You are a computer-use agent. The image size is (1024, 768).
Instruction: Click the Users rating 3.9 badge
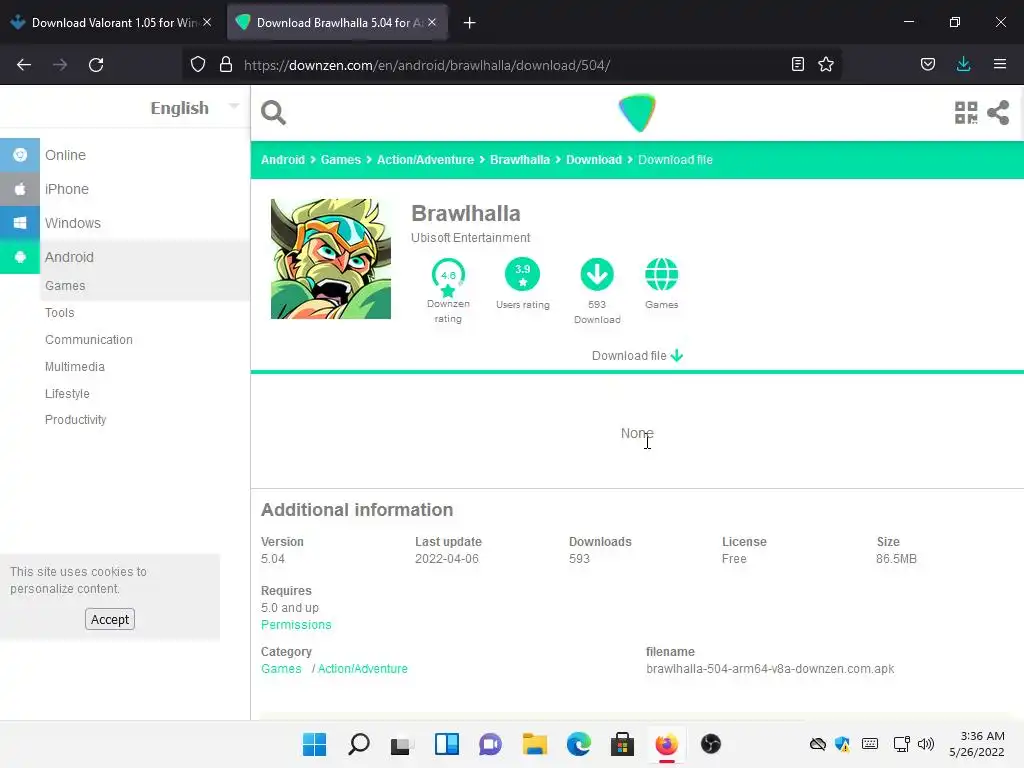[x=522, y=274]
